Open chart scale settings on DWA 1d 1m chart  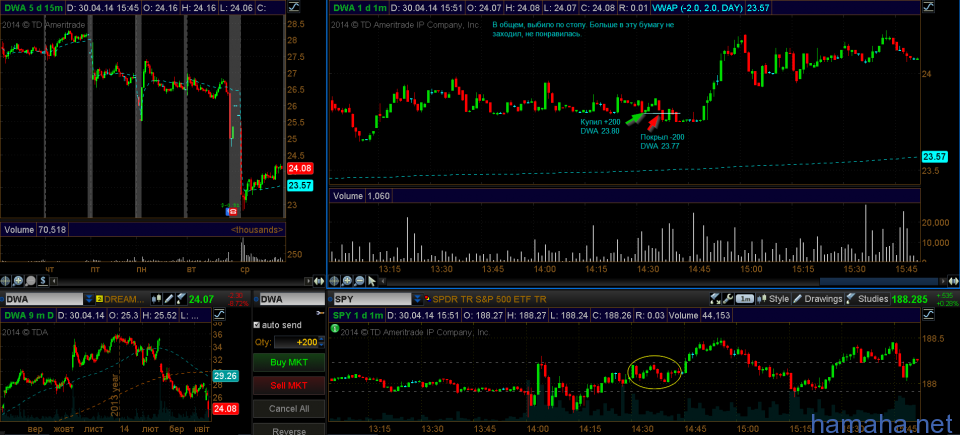click(929, 8)
